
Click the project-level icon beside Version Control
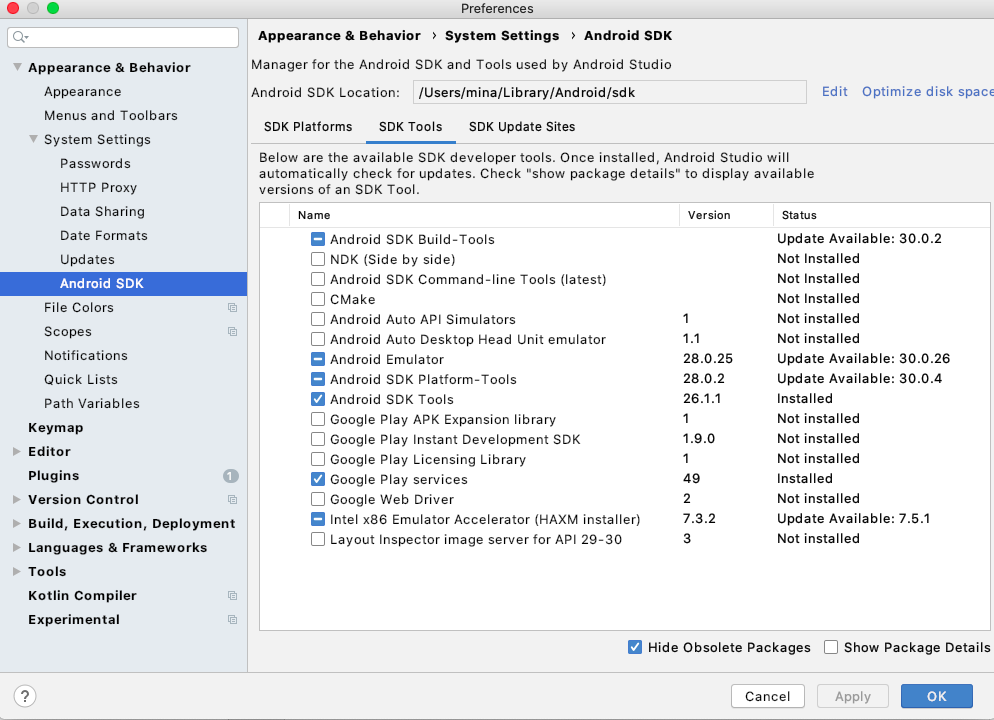pyautogui.click(x=233, y=499)
